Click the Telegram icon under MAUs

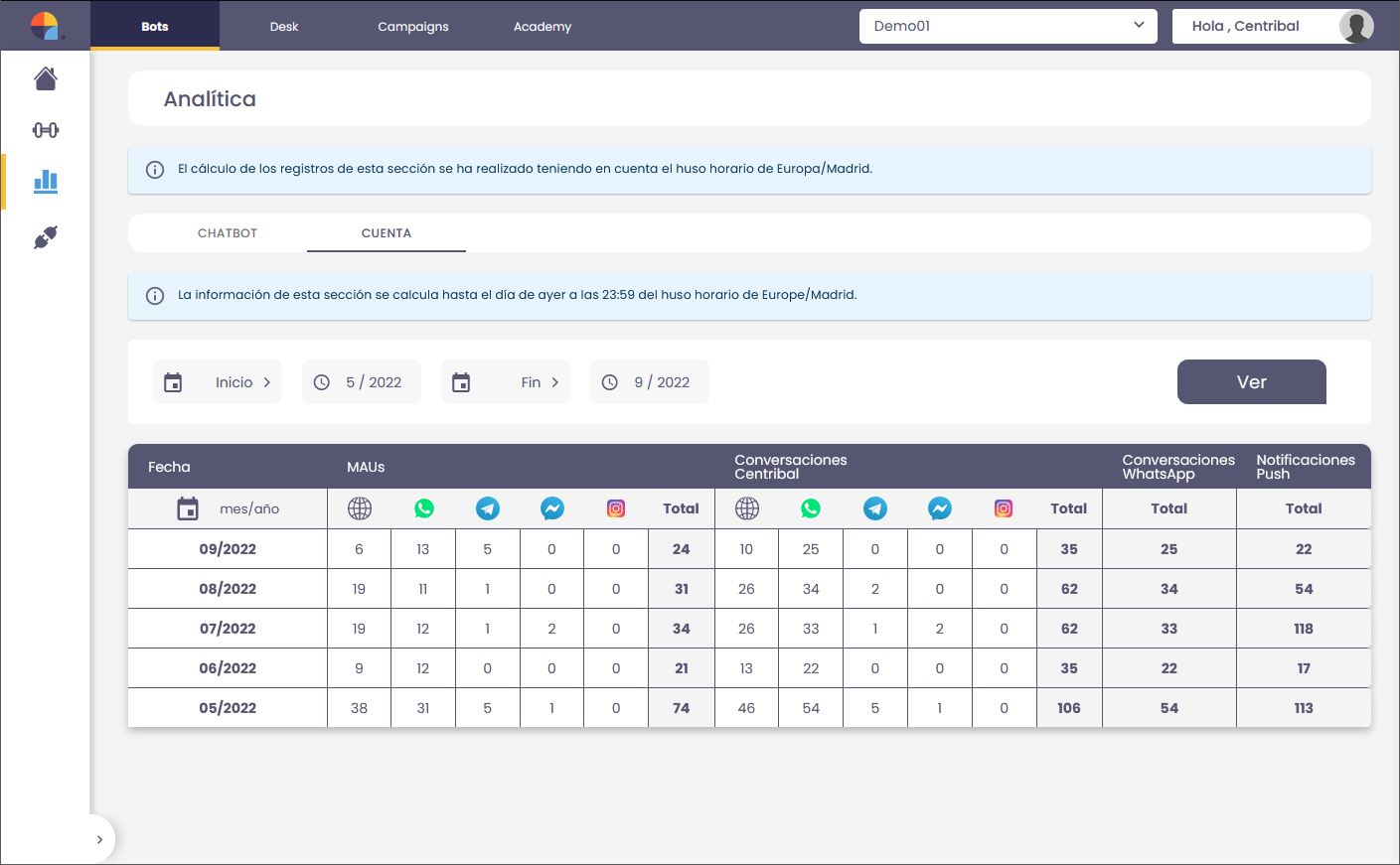488,508
